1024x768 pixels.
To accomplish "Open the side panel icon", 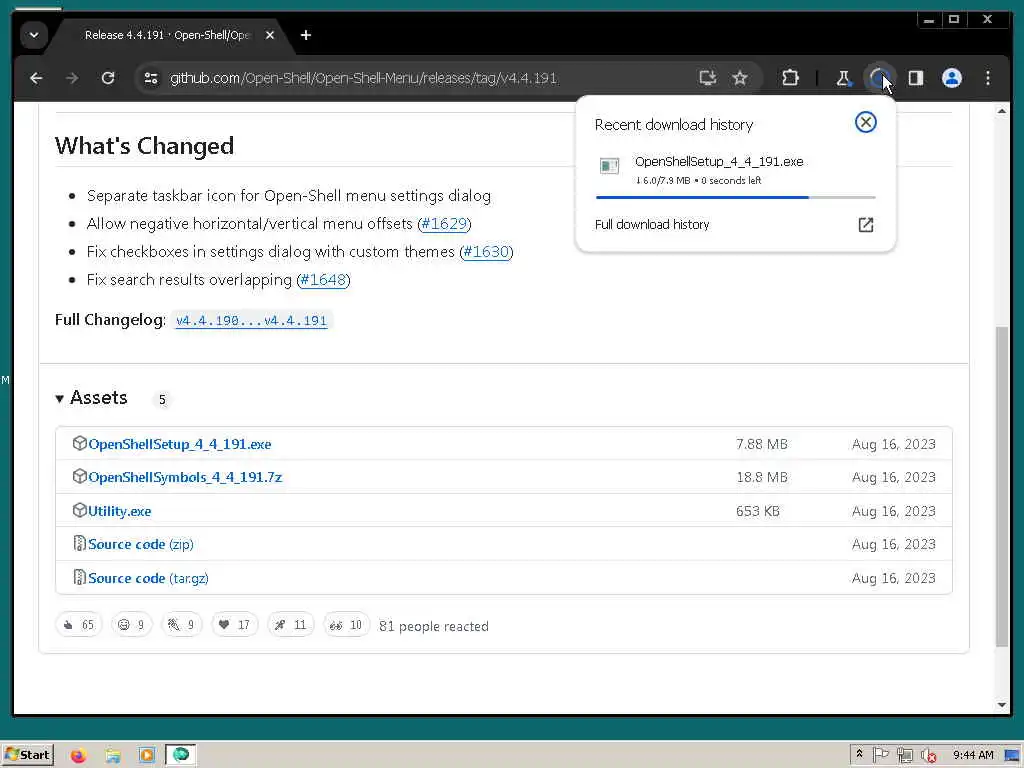I will coord(916,78).
